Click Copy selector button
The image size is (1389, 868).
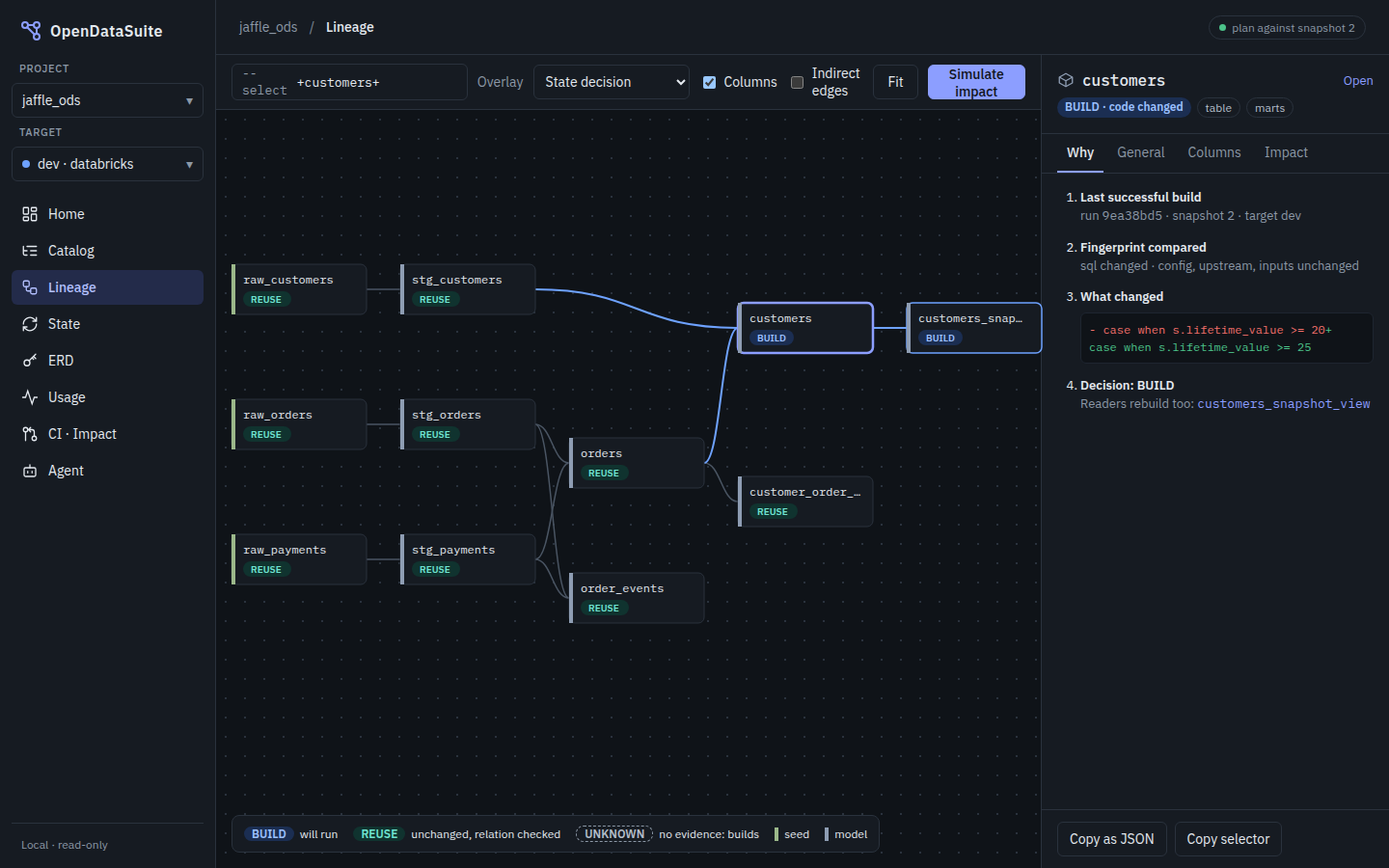pos(1228,839)
